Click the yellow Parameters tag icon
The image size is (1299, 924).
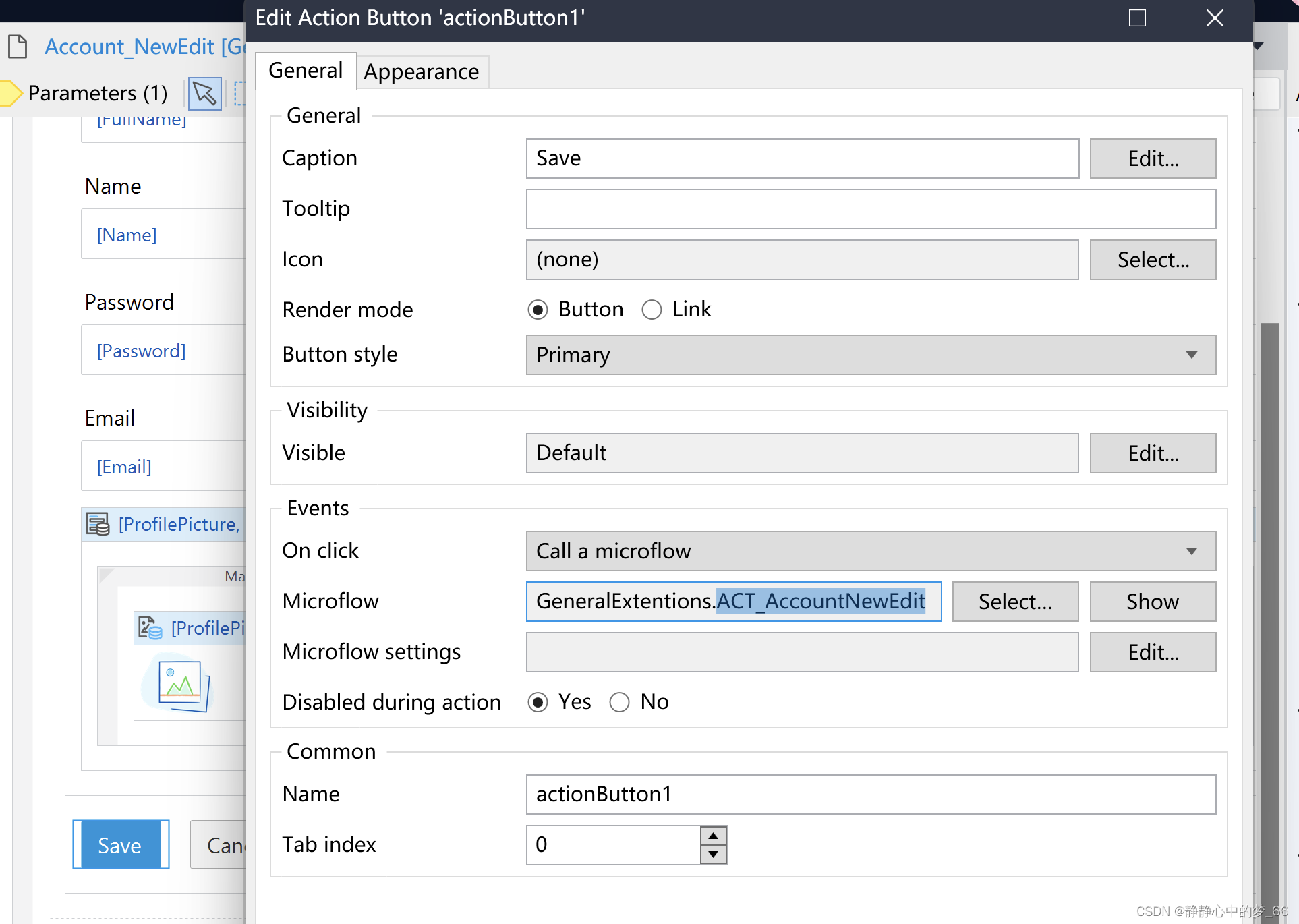[10, 93]
